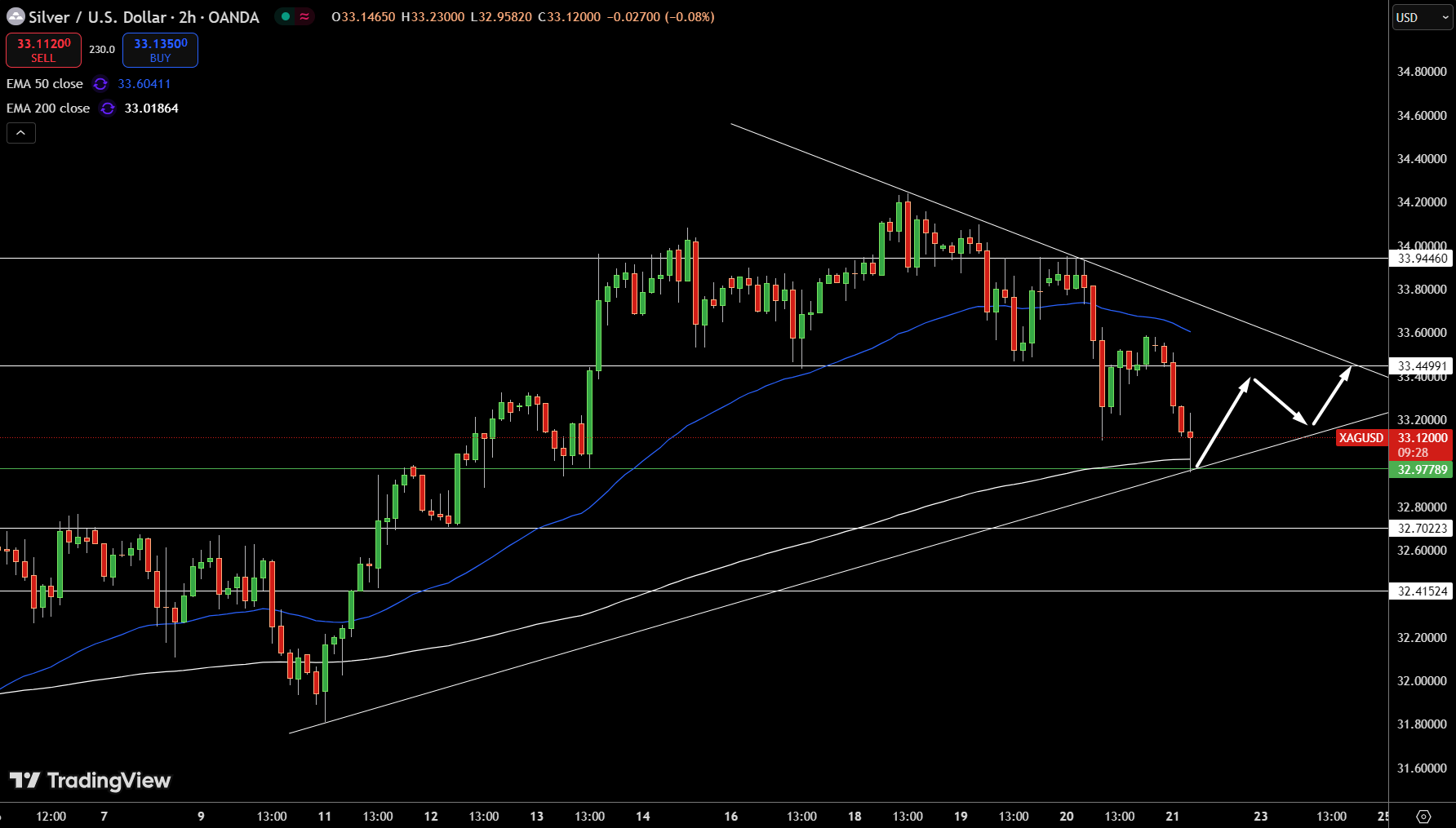The width and height of the screenshot is (1456, 828).
Task: Click the green 32.97789 price label
Action: point(1422,469)
